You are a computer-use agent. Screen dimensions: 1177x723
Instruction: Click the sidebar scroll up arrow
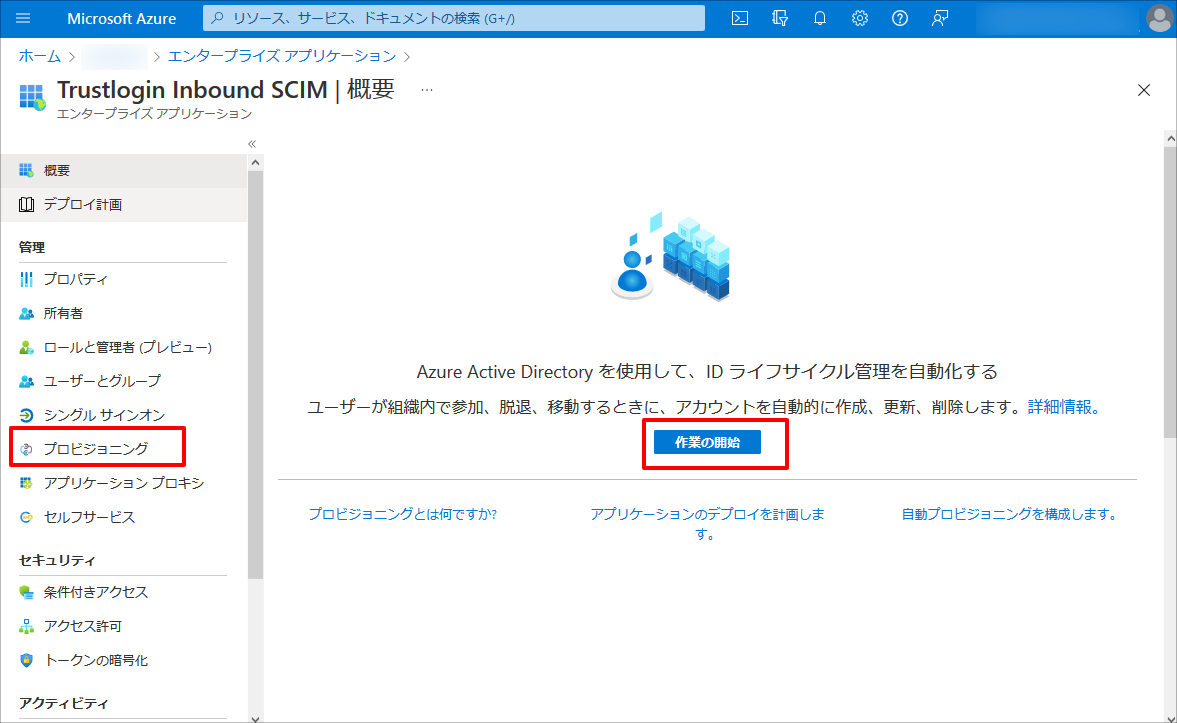point(255,162)
